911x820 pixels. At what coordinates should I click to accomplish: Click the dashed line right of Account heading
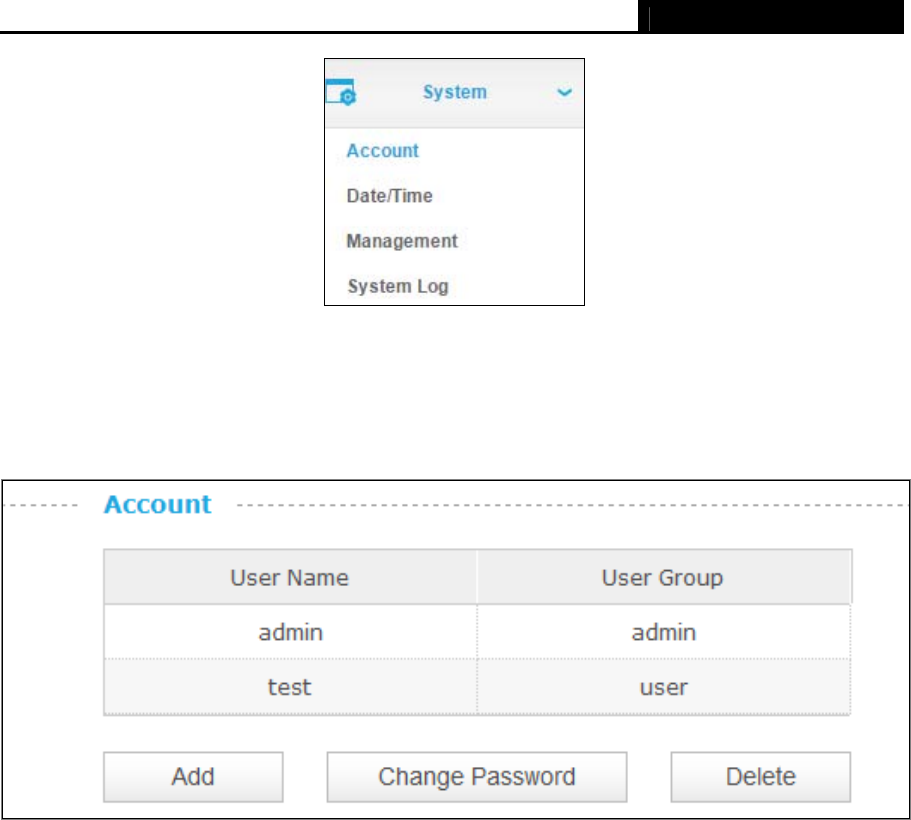(571, 505)
